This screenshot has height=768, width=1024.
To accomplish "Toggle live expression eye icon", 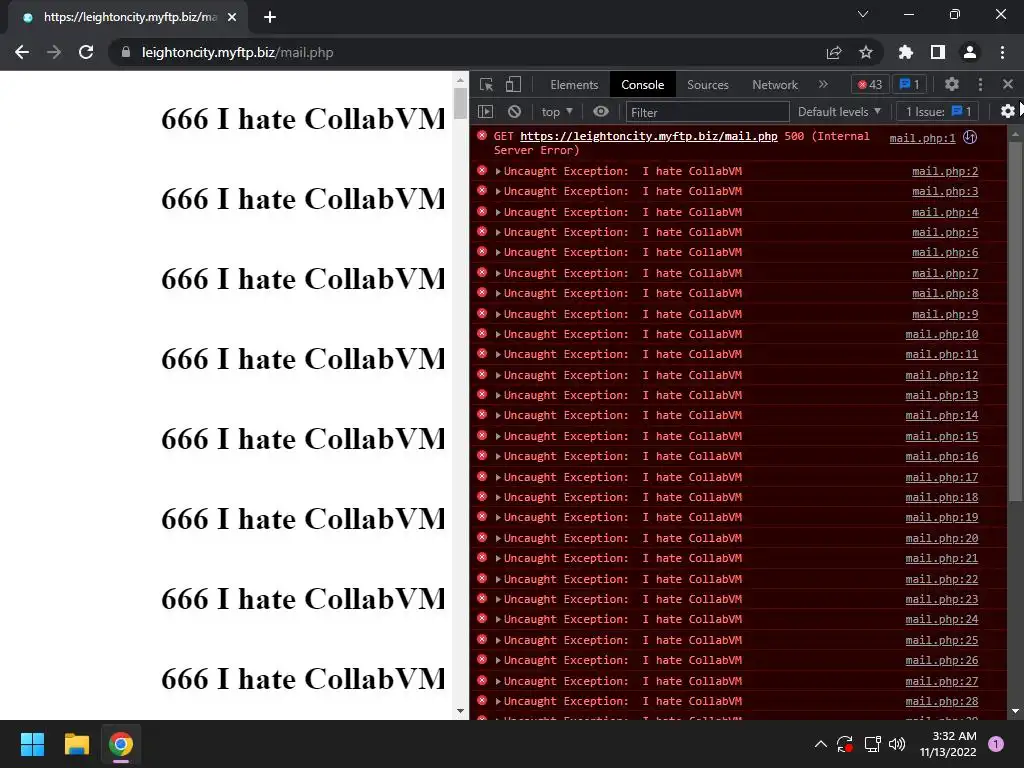I will pos(601,112).
